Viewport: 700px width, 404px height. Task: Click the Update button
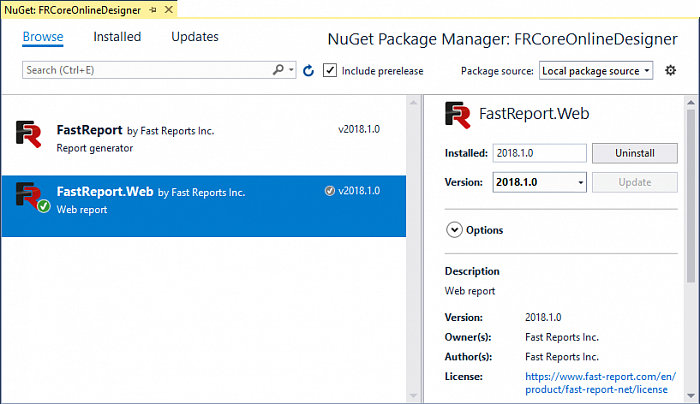[634, 182]
